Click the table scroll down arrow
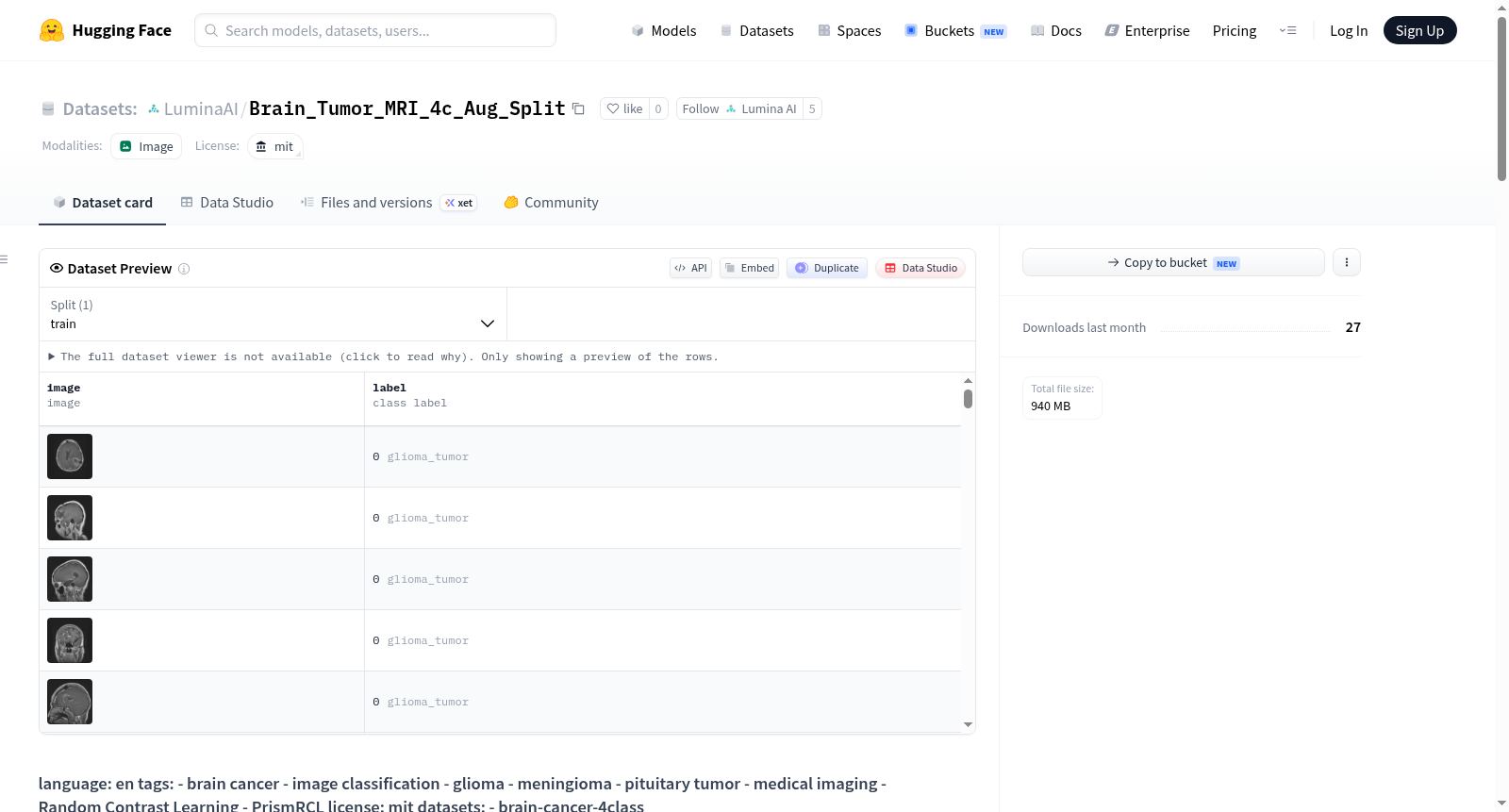Image resolution: width=1509 pixels, height=812 pixels. (x=968, y=725)
